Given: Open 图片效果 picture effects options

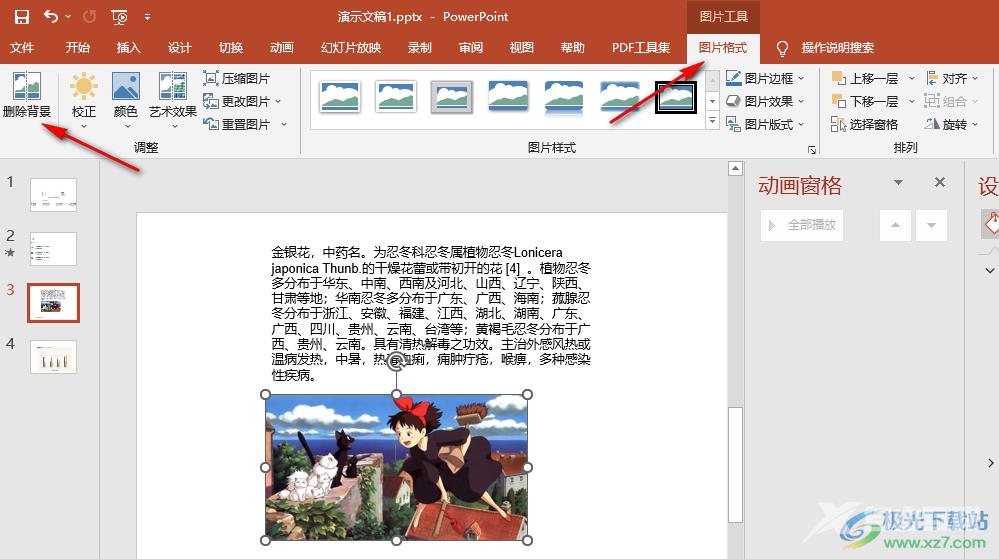Looking at the screenshot, I should [765, 101].
